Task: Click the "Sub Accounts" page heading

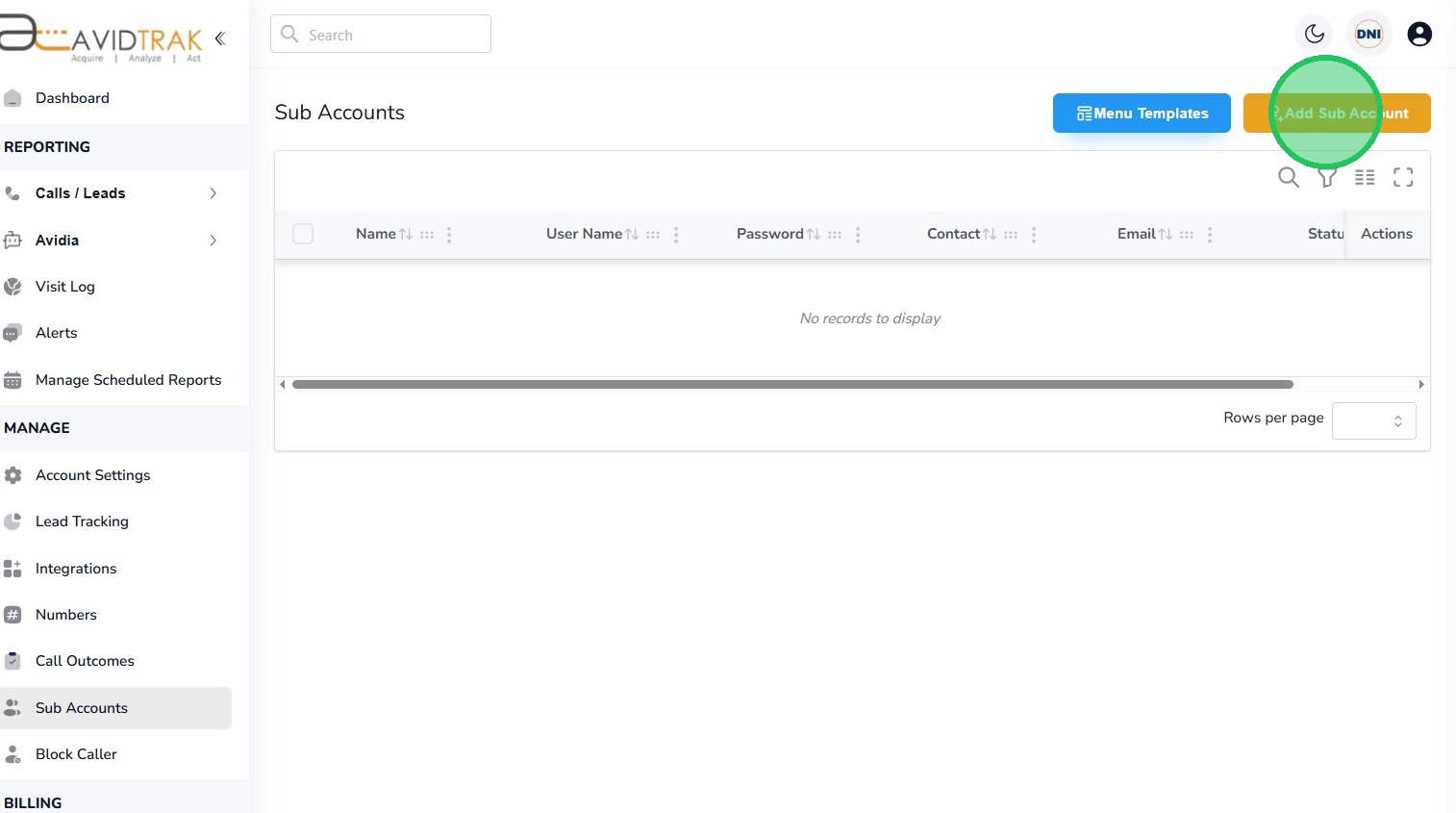Action: [339, 113]
